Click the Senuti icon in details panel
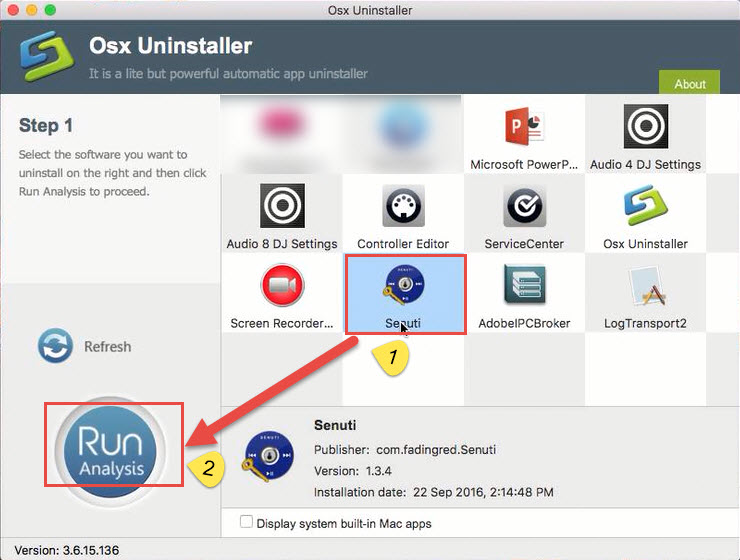Screen dimensions: 740x560 click(x=269, y=464)
